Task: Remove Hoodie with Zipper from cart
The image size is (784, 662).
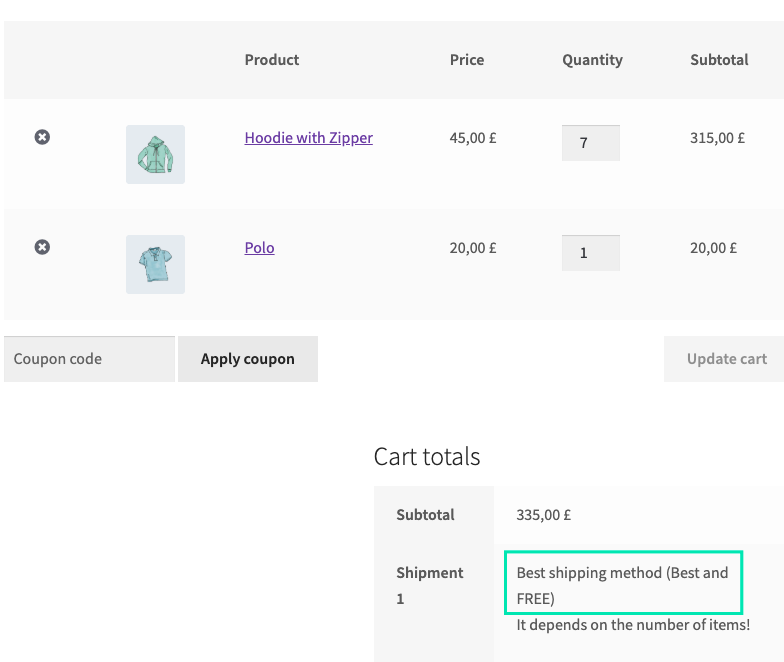Action: click(x=42, y=137)
